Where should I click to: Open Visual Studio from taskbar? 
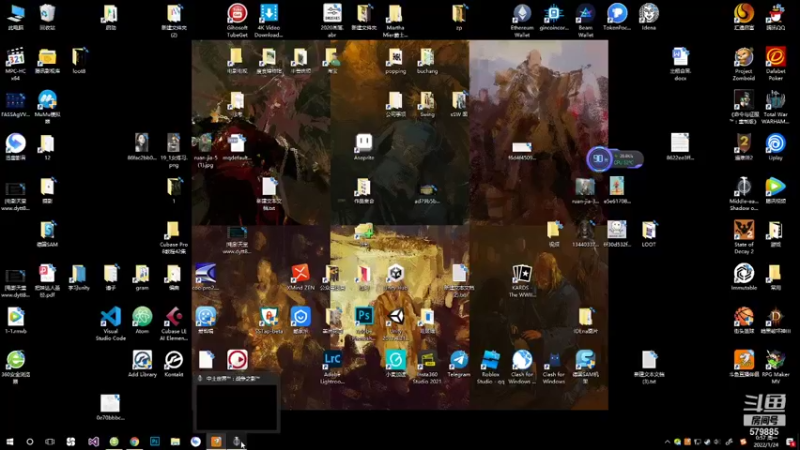coord(93,442)
